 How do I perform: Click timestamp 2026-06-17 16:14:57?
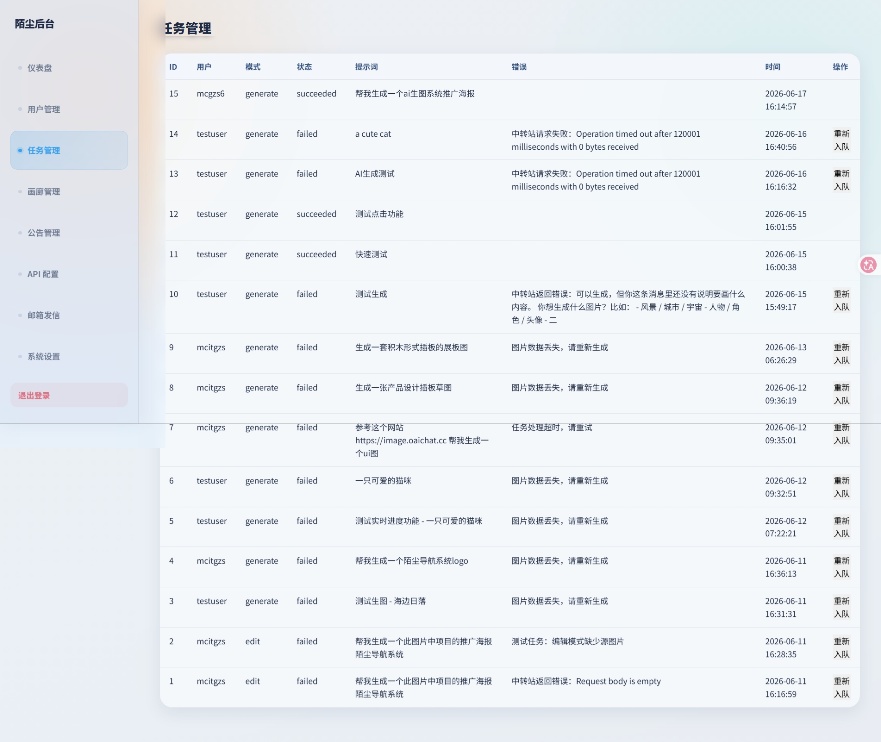click(785, 100)
